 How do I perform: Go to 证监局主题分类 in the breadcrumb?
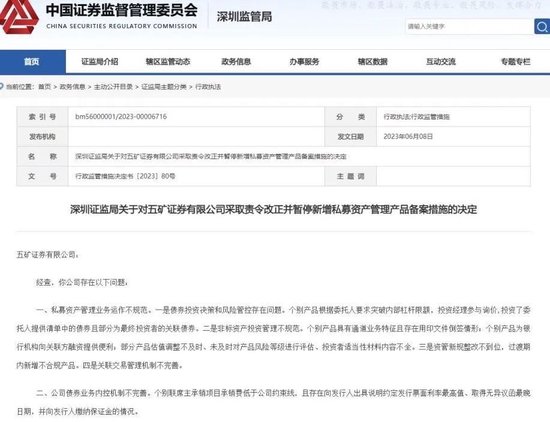coord(164,87)
